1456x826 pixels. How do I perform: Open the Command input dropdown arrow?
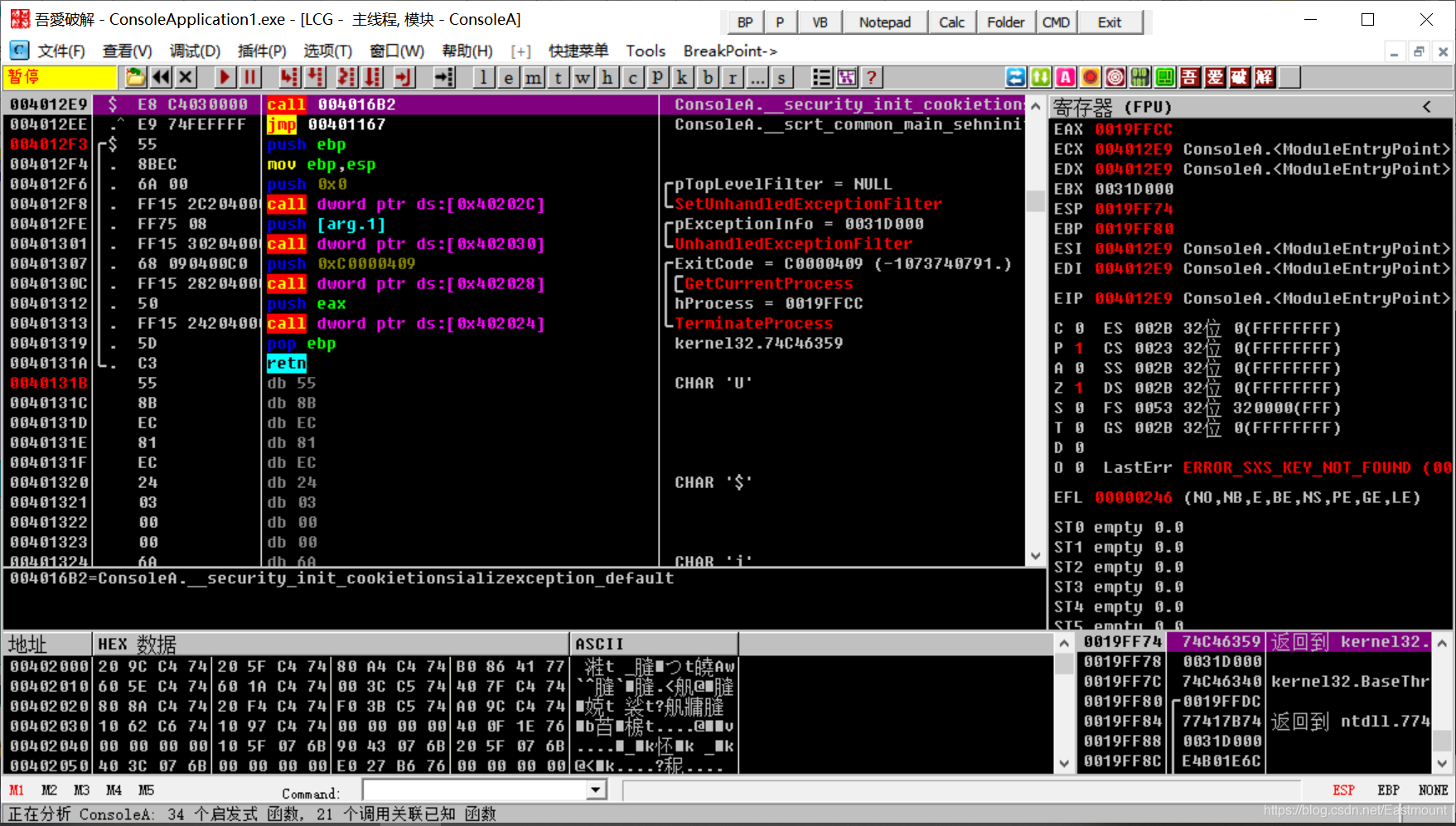tap(595, 790)
